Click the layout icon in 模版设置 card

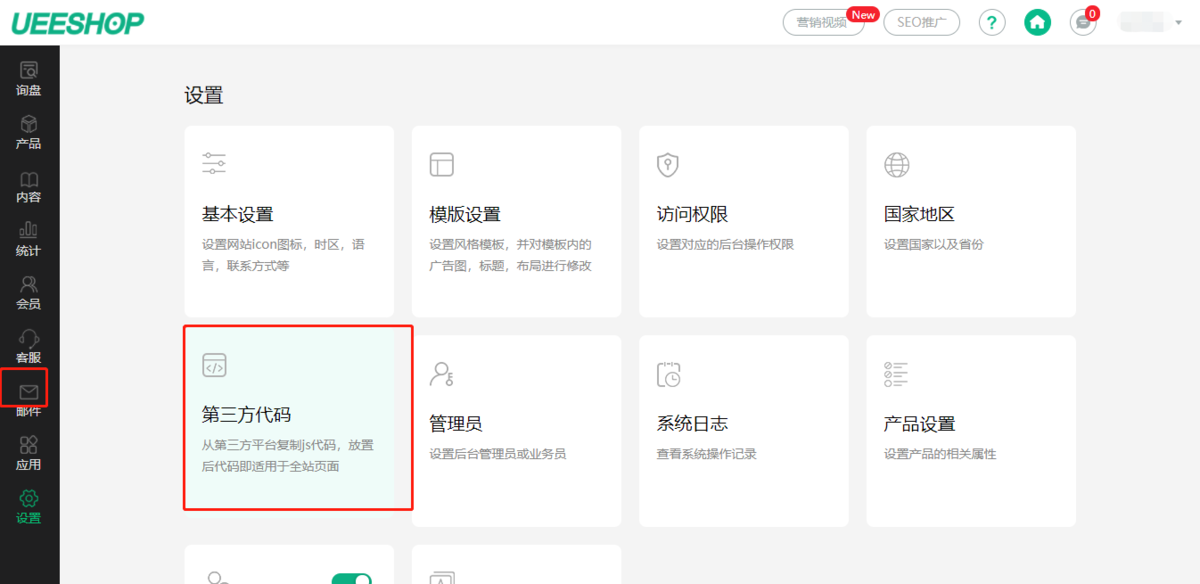(441, 164)
